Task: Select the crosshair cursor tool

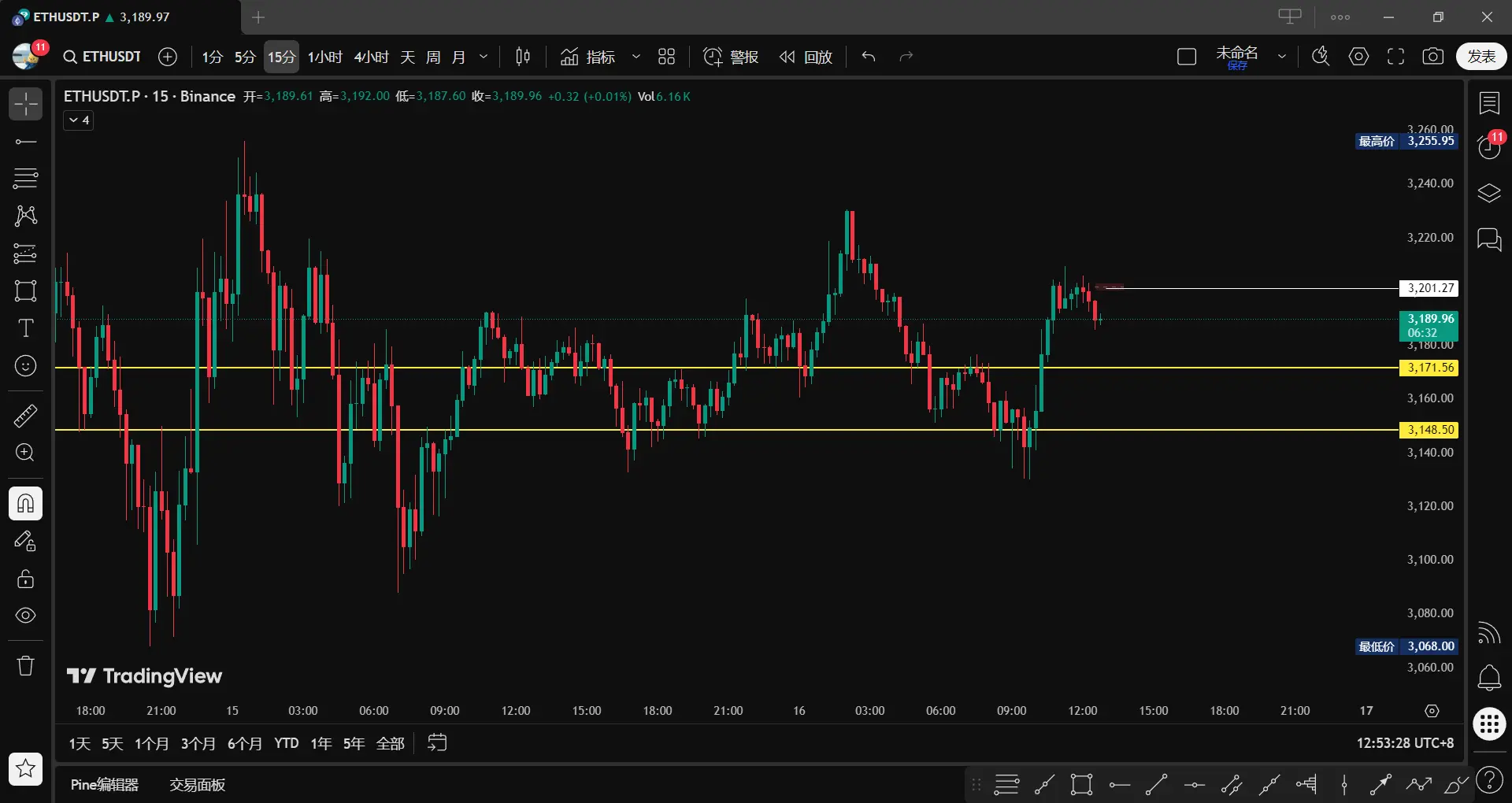Action: point(25,103)
